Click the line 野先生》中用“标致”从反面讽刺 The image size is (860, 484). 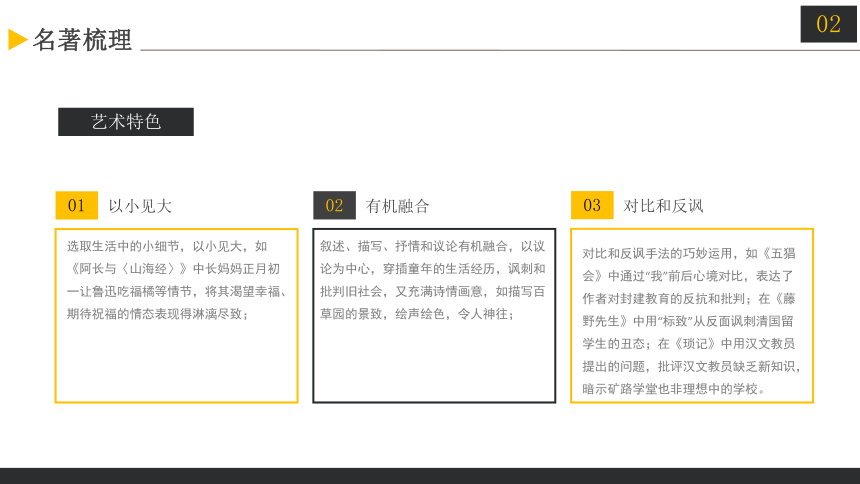(x=688, y=321)
